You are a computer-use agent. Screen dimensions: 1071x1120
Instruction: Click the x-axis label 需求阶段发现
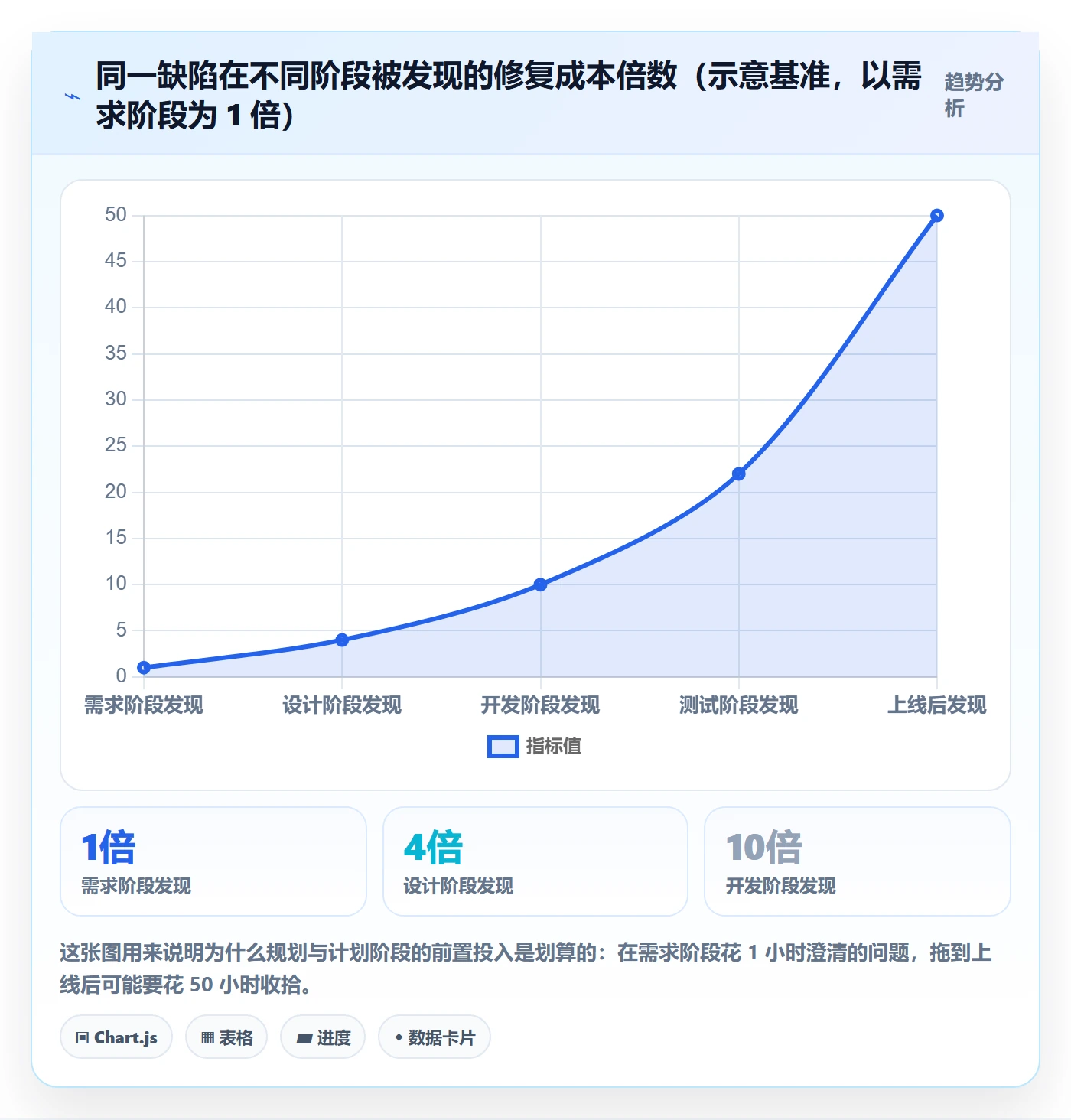click(144, 705)
